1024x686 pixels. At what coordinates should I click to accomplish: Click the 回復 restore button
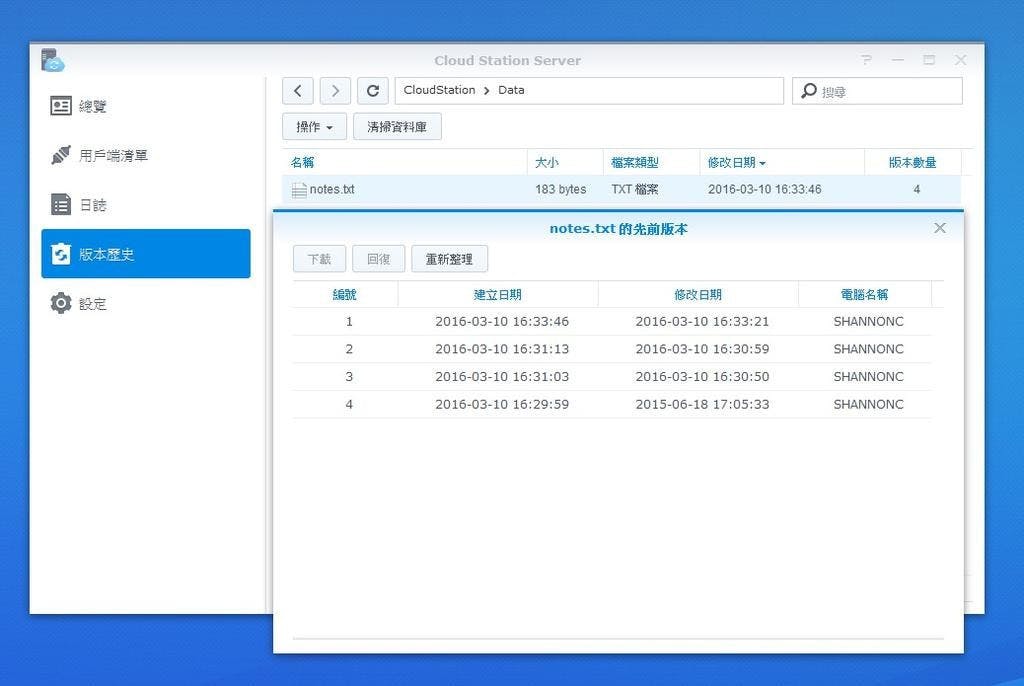[x=379, y=259]
